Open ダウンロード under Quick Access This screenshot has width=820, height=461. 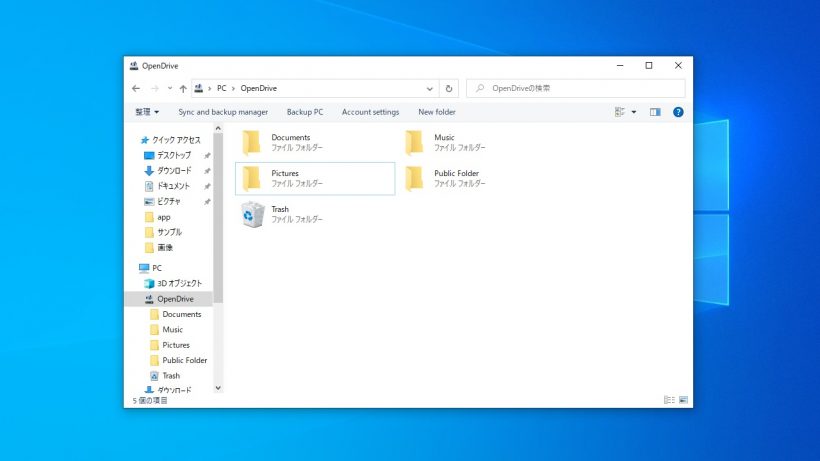pyautogui.click(x=174, y=170)
